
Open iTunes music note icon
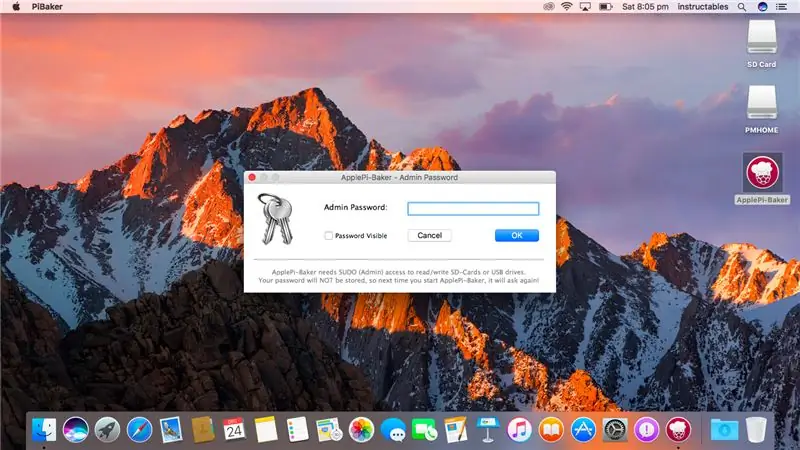(519, 430)
